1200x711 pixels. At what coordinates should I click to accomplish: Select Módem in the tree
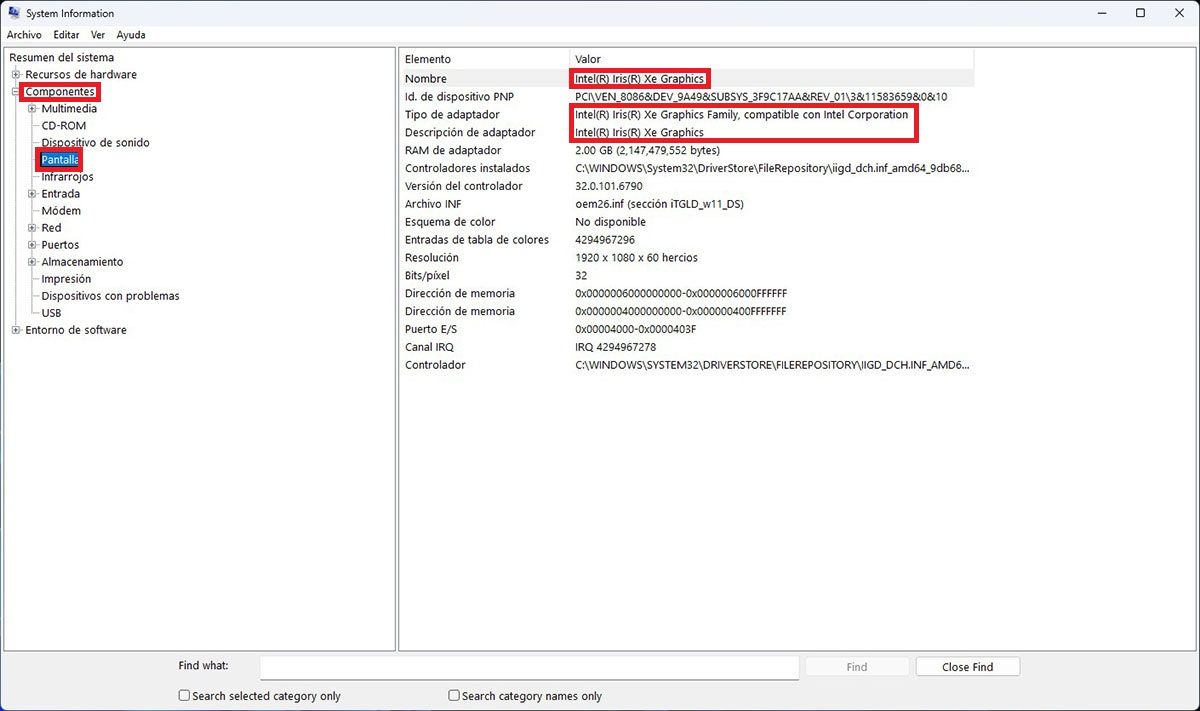point(61,211)
